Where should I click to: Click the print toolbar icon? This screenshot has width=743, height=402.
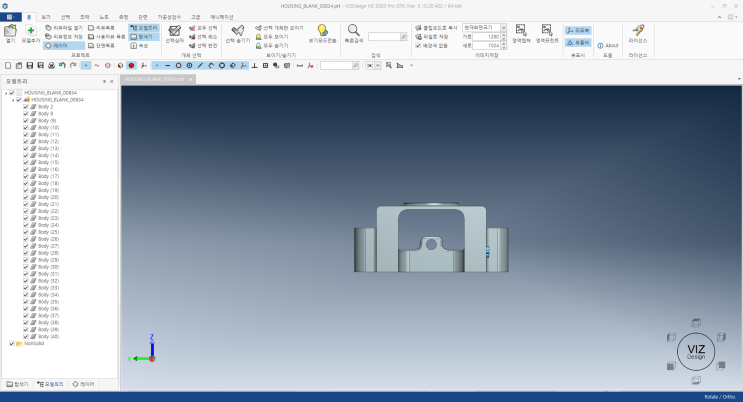pyautogui.click(x=51, y=65)
